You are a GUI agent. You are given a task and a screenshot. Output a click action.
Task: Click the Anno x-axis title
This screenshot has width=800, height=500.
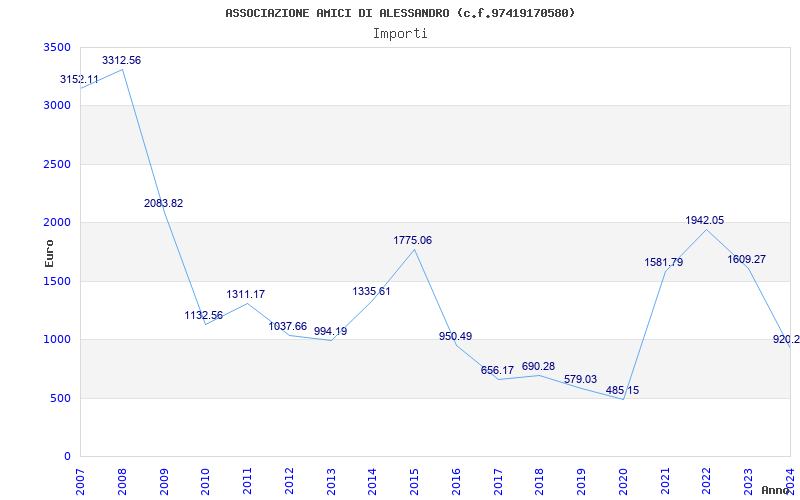point(776,490)
